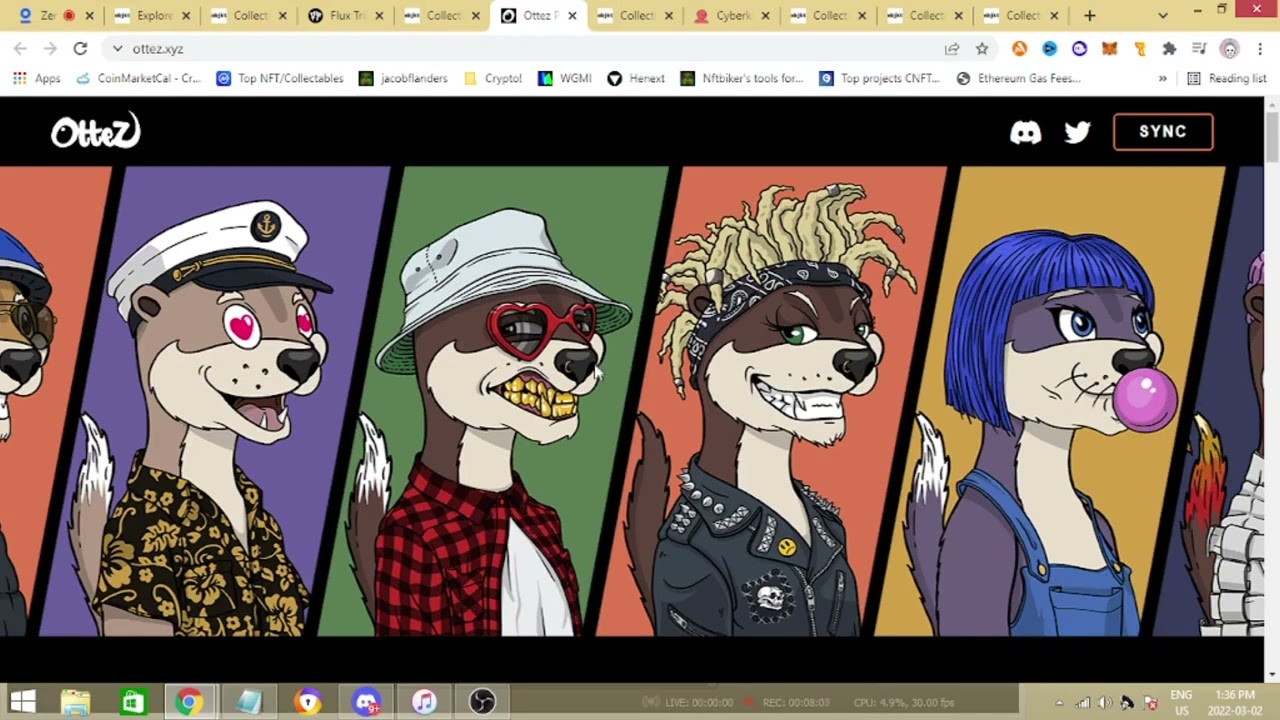Screen dimensions: 1280x720
Task: Open iTunes from the taskbar
Action: click(424, 702)
